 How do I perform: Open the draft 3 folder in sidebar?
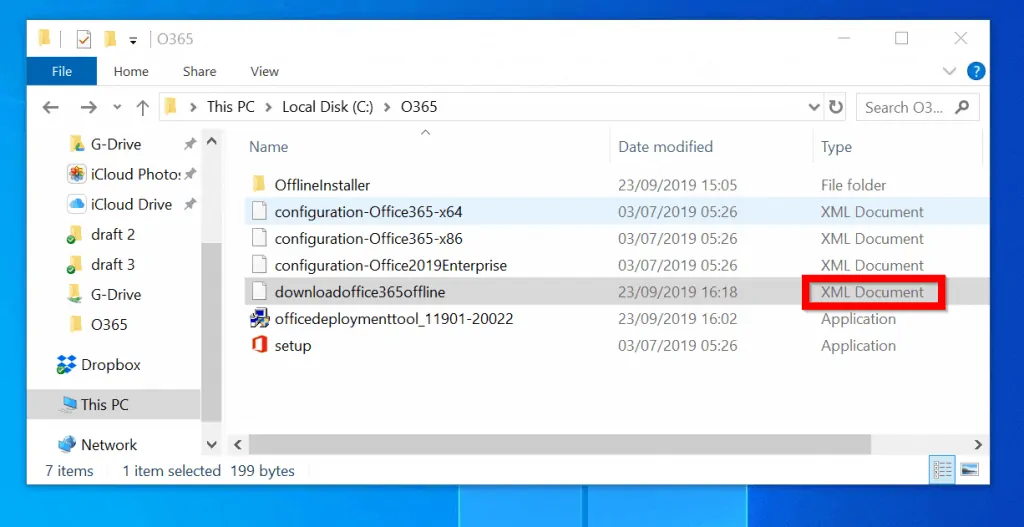pyautogui.click(x=113, y=264)
